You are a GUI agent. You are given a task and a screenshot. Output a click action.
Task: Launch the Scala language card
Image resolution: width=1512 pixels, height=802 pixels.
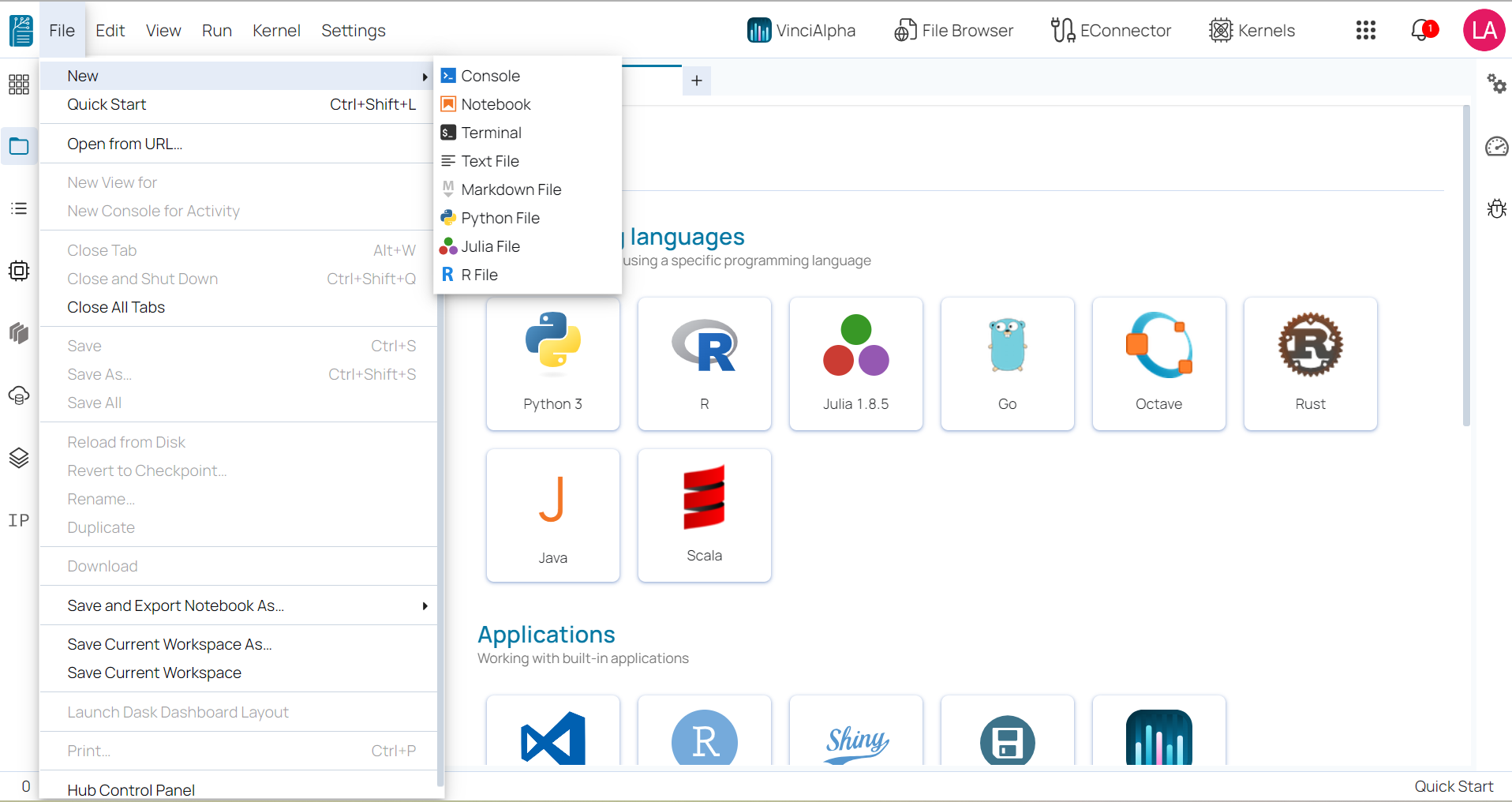coord(705,515)
